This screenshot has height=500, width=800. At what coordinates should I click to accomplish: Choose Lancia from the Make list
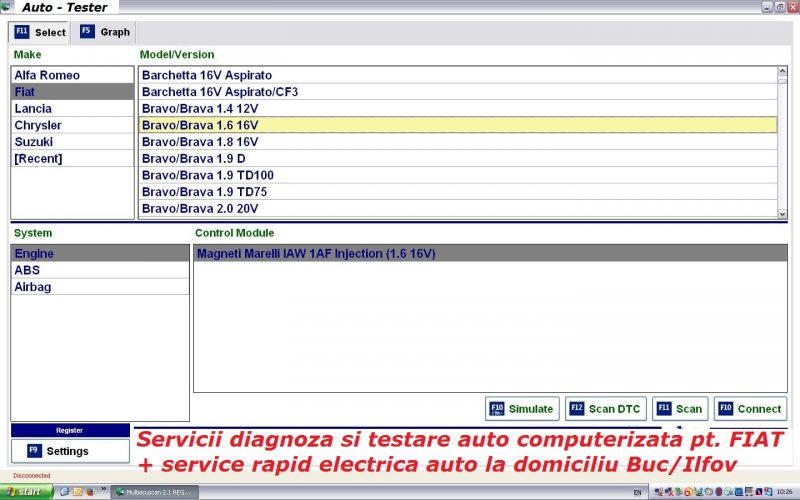[x=72, y=109]
